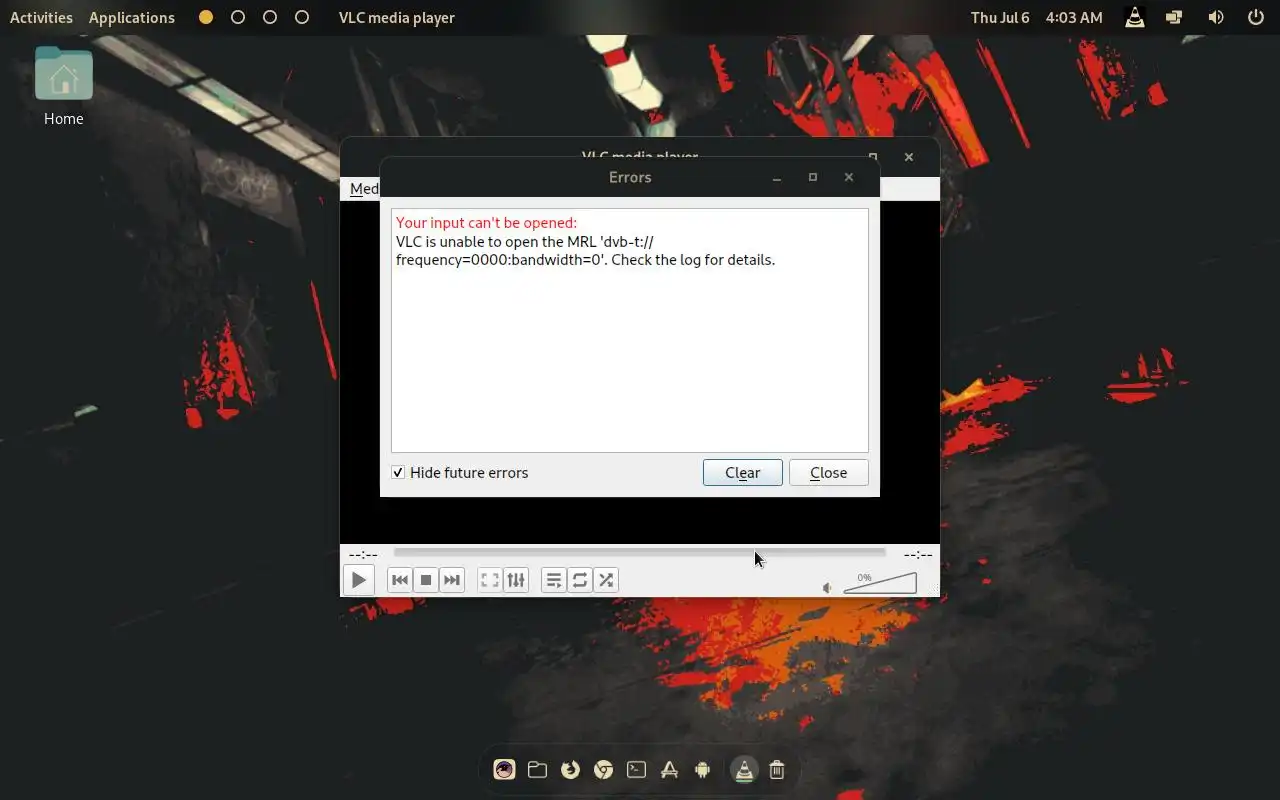Open the Files manager from dock
Image resolution: width=1280 pixels, height=800 pixels.
coord(538,769)
